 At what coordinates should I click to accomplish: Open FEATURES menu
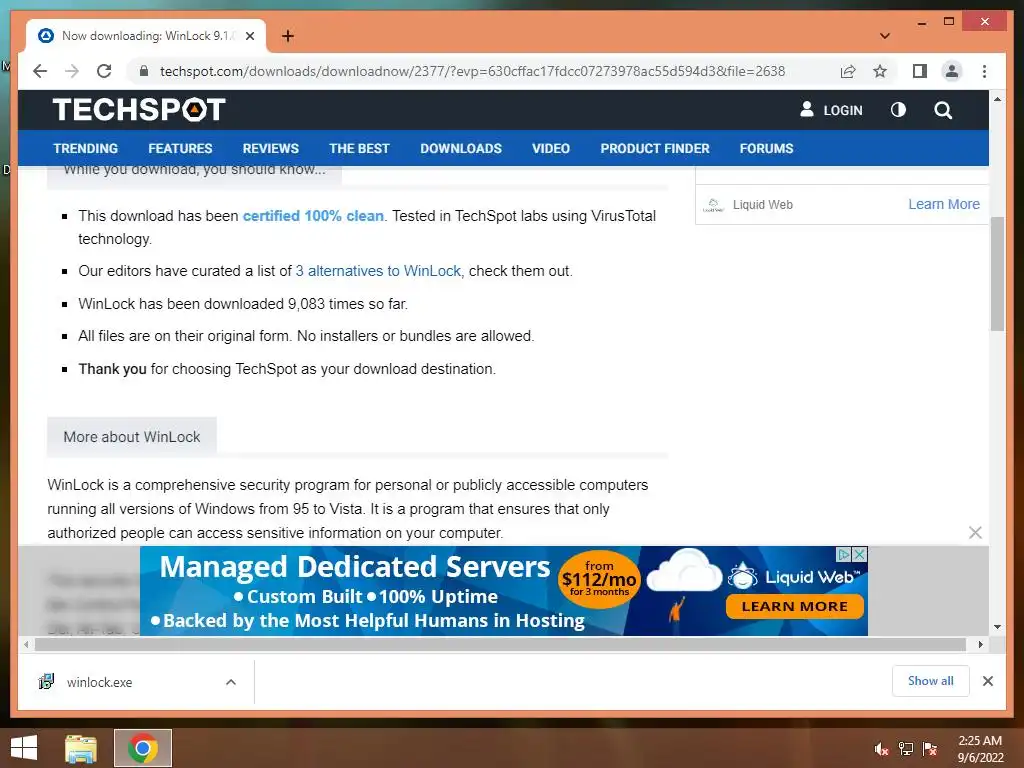(x=180, y=148)
